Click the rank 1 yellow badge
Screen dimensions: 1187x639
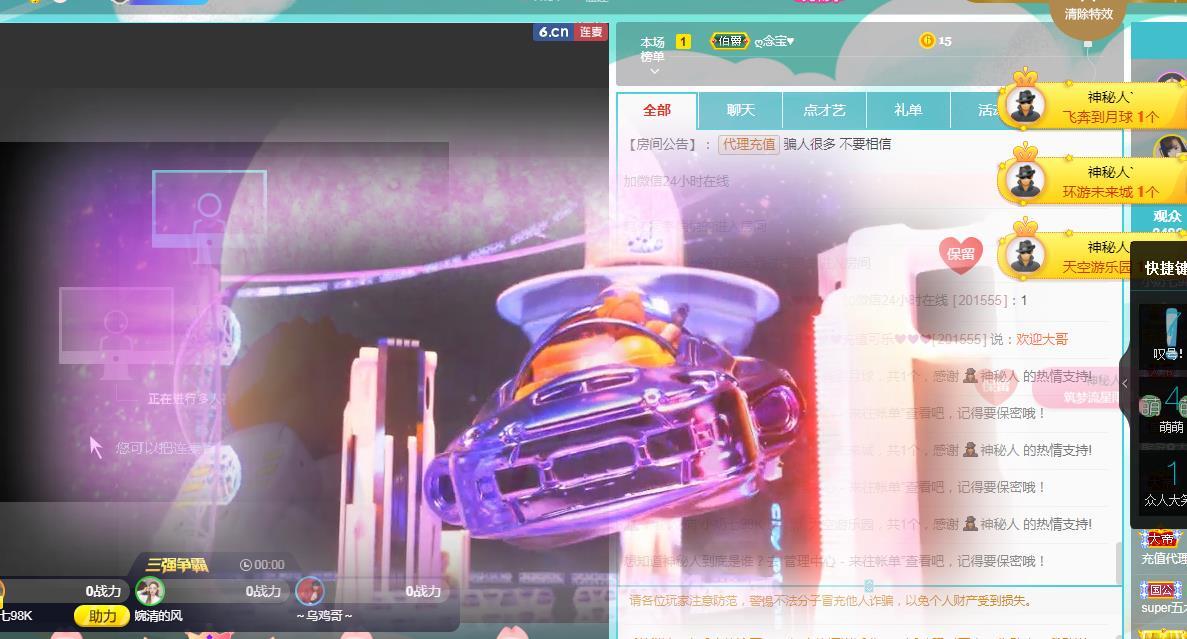click(x=683, y=42)
